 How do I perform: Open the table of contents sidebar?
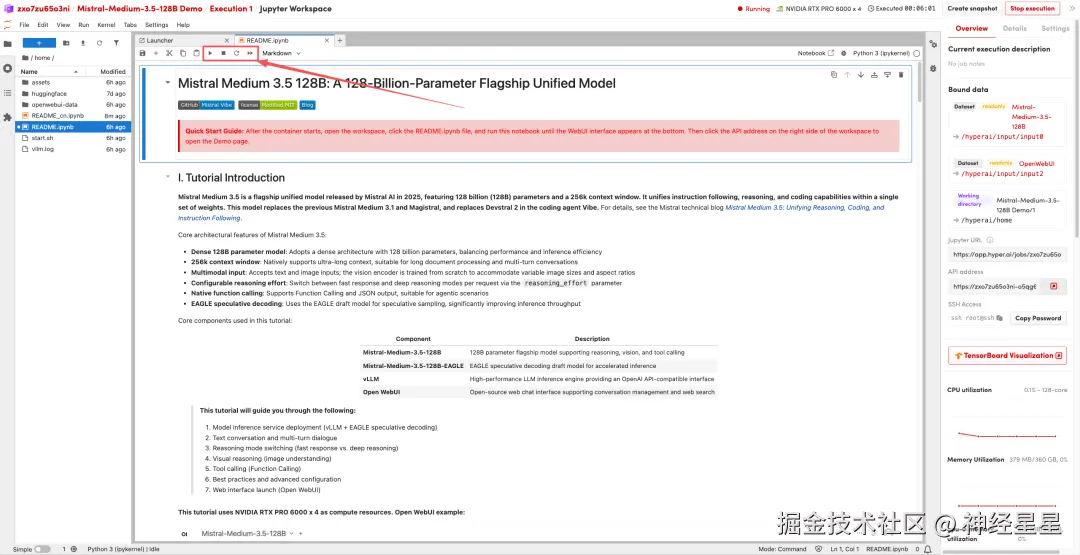coord(8,92)
